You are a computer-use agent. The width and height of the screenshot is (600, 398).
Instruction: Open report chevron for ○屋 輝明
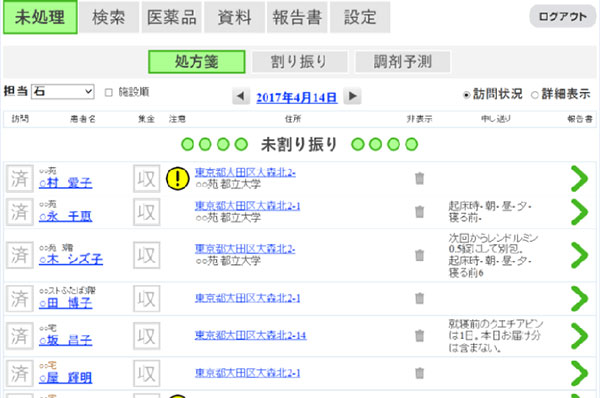[x=579, y=373]
